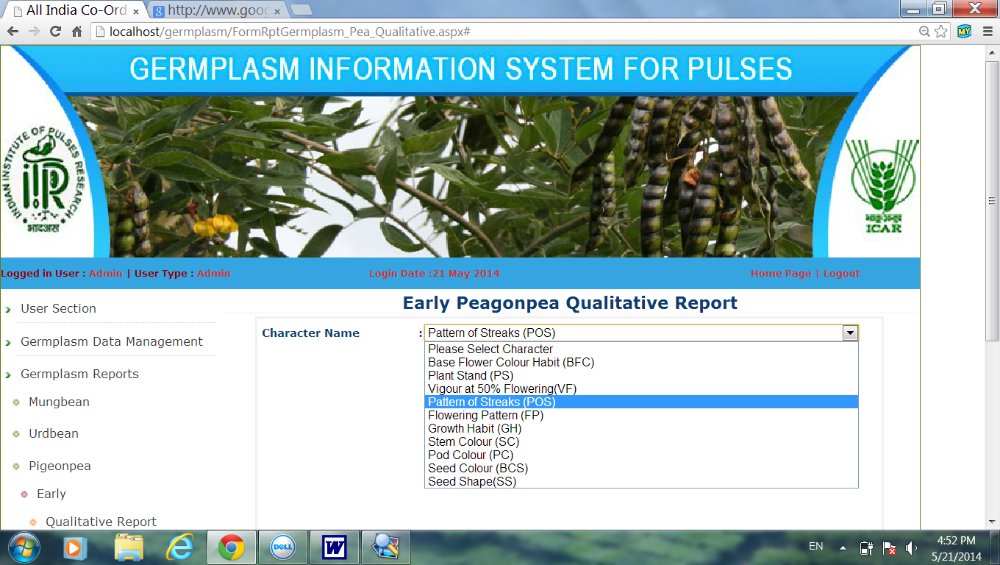Click the last pinned taskbar app icon

coord(386,548)
